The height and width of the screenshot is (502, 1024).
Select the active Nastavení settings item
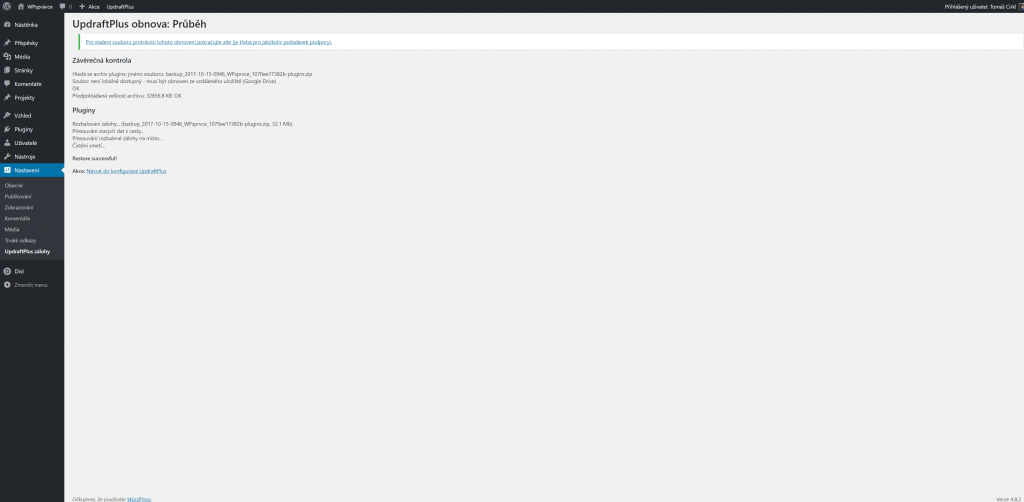[x=32, y=170]
